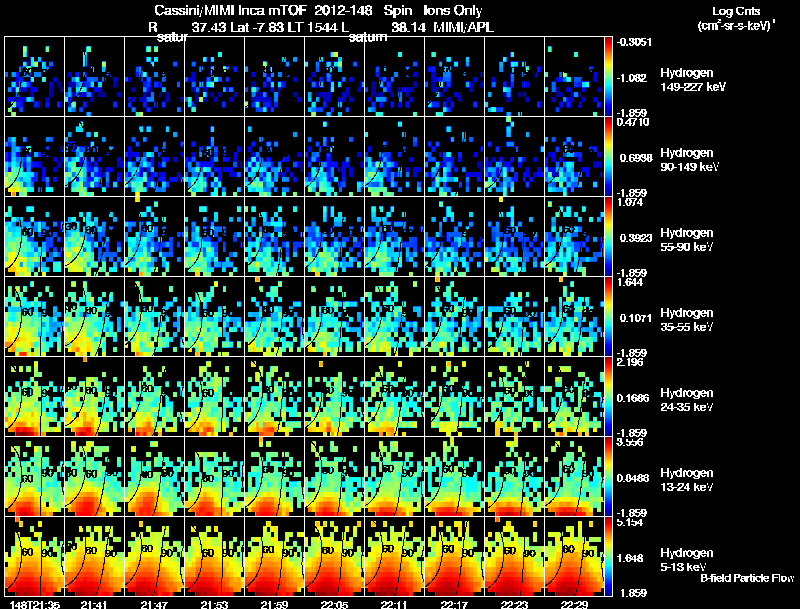The width and height of the screenshot is (800, 609).
Task: Click the "22:17" time axis label
Action: 454,604
